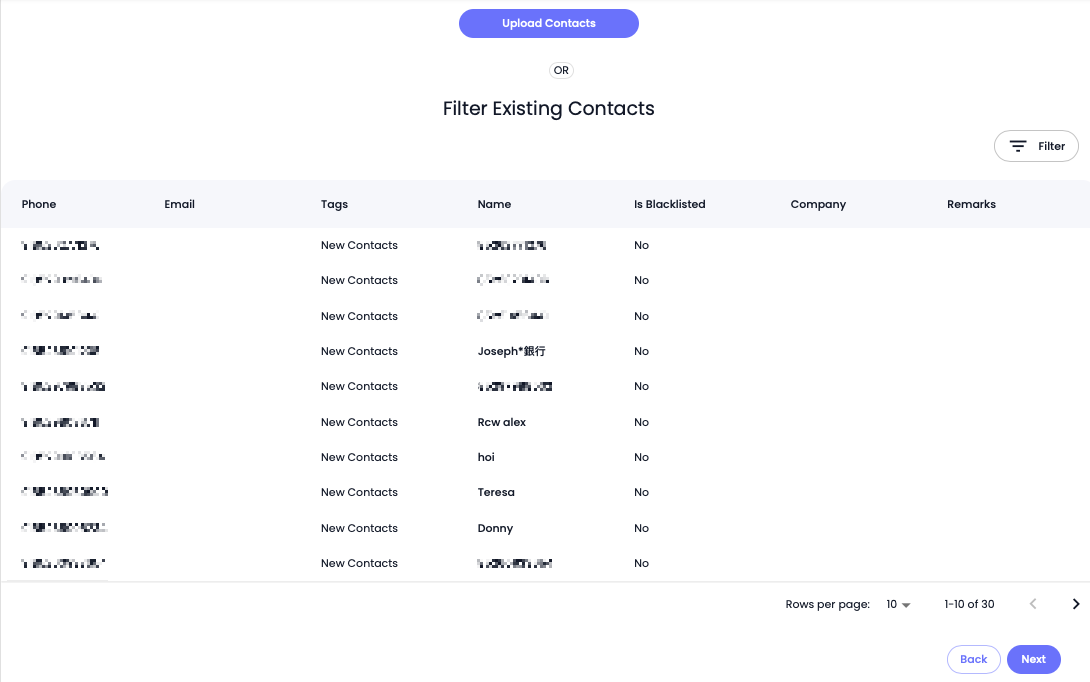Open the Filter options button
Screen dimensions: 1090x682
pos(1036,146)
